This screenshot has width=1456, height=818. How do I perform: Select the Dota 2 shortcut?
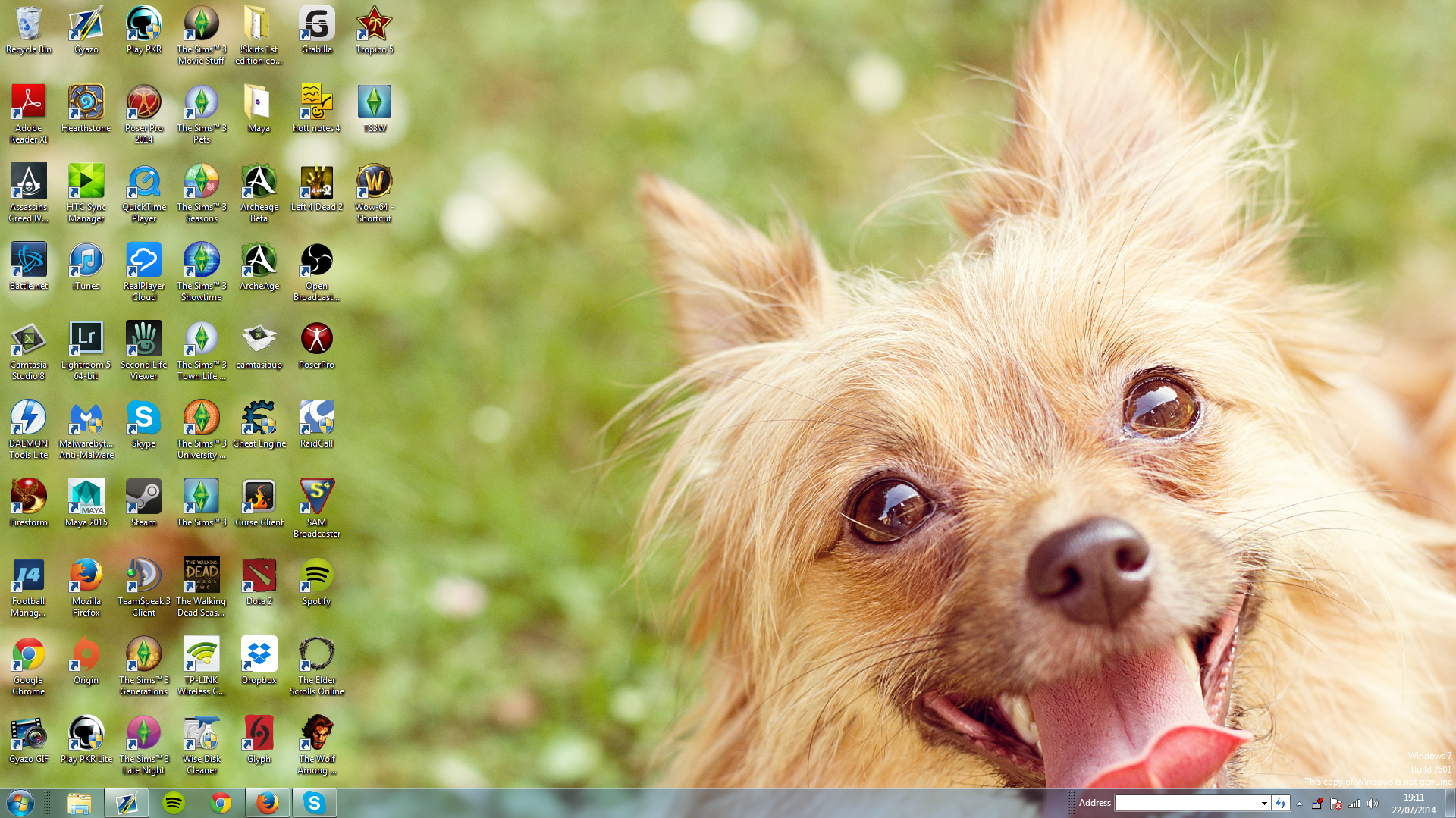[x=259, y=582]
